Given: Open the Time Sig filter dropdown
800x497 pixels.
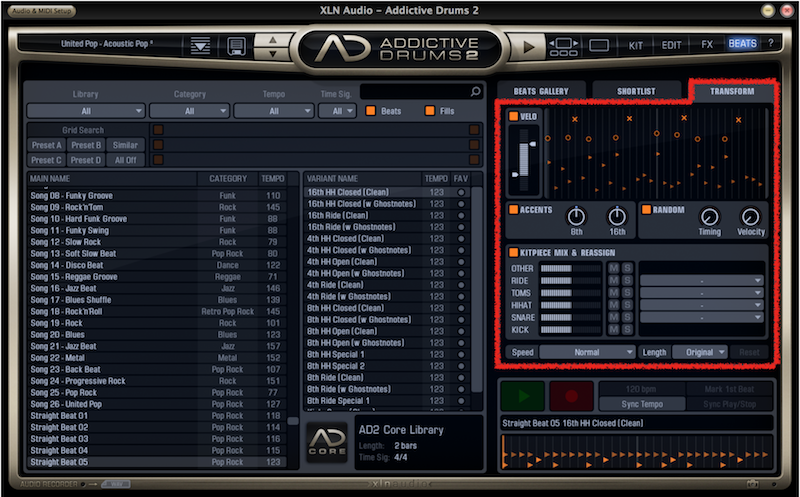Looking at the screenshot, I should [x=337, y=111].
